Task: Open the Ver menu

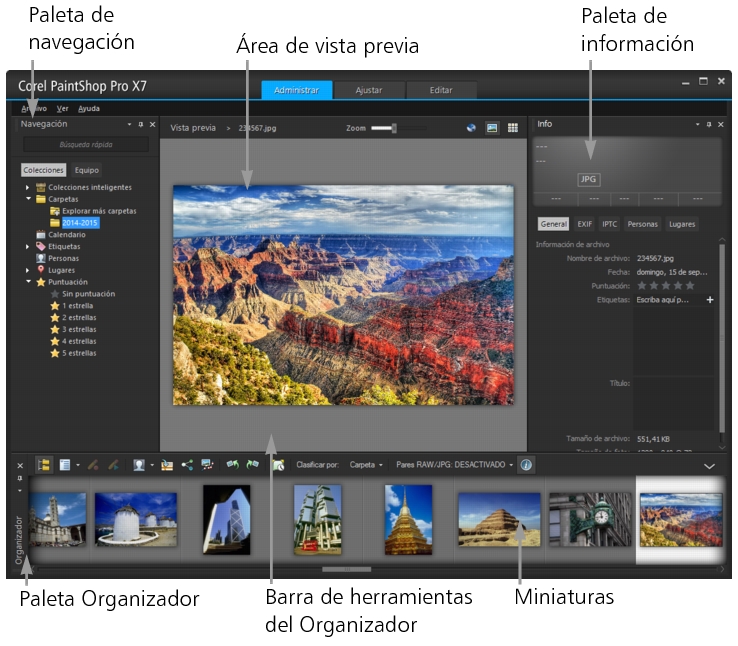Action: [x=62, y=108]
